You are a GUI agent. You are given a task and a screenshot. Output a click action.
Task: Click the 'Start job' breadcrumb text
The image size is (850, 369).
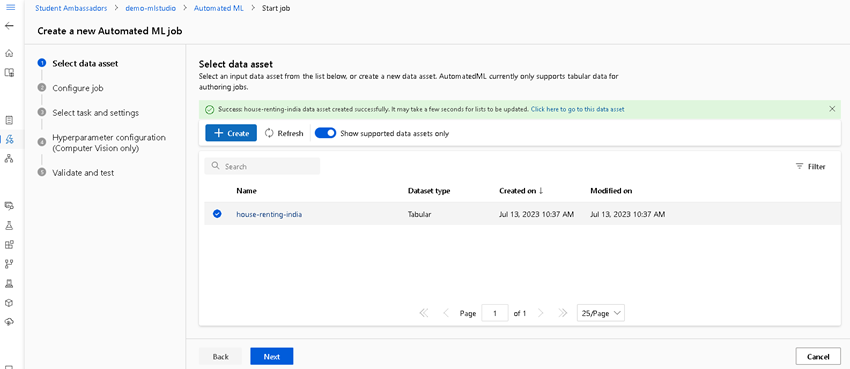tap(276, 8)
